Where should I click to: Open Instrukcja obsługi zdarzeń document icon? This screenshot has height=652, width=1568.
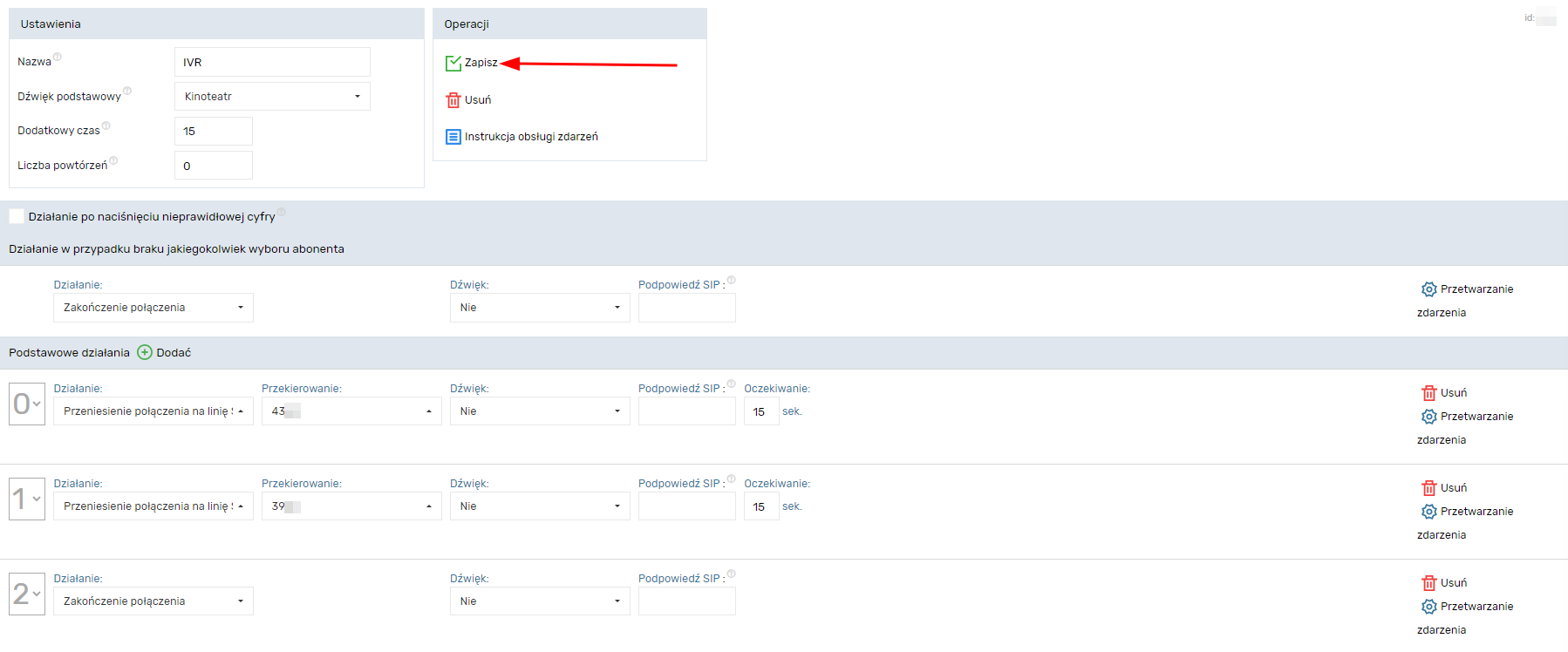(x=453, y=137)
